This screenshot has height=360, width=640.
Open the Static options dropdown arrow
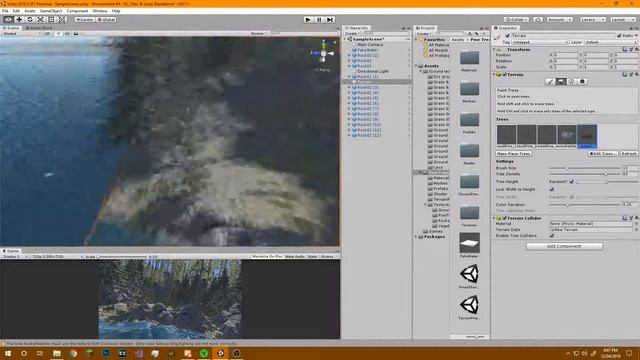(636, 36)
